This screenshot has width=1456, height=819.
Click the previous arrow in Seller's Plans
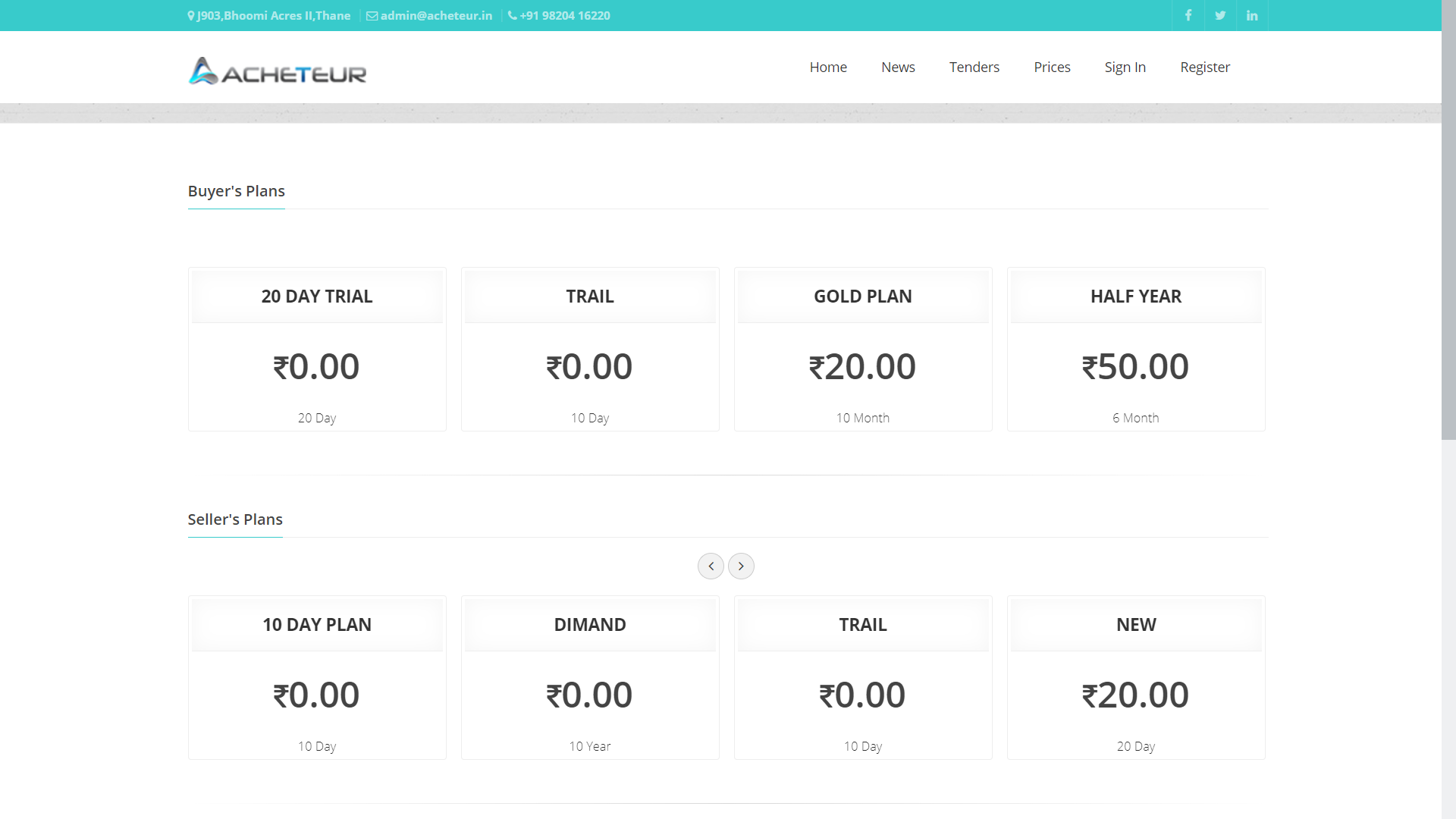click(711, 566)
